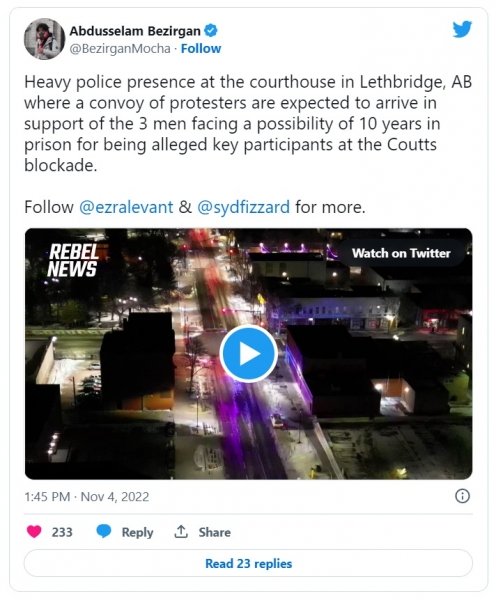
Task: Open the @sydfizzard mention link
Action: (x=243, y=207)
